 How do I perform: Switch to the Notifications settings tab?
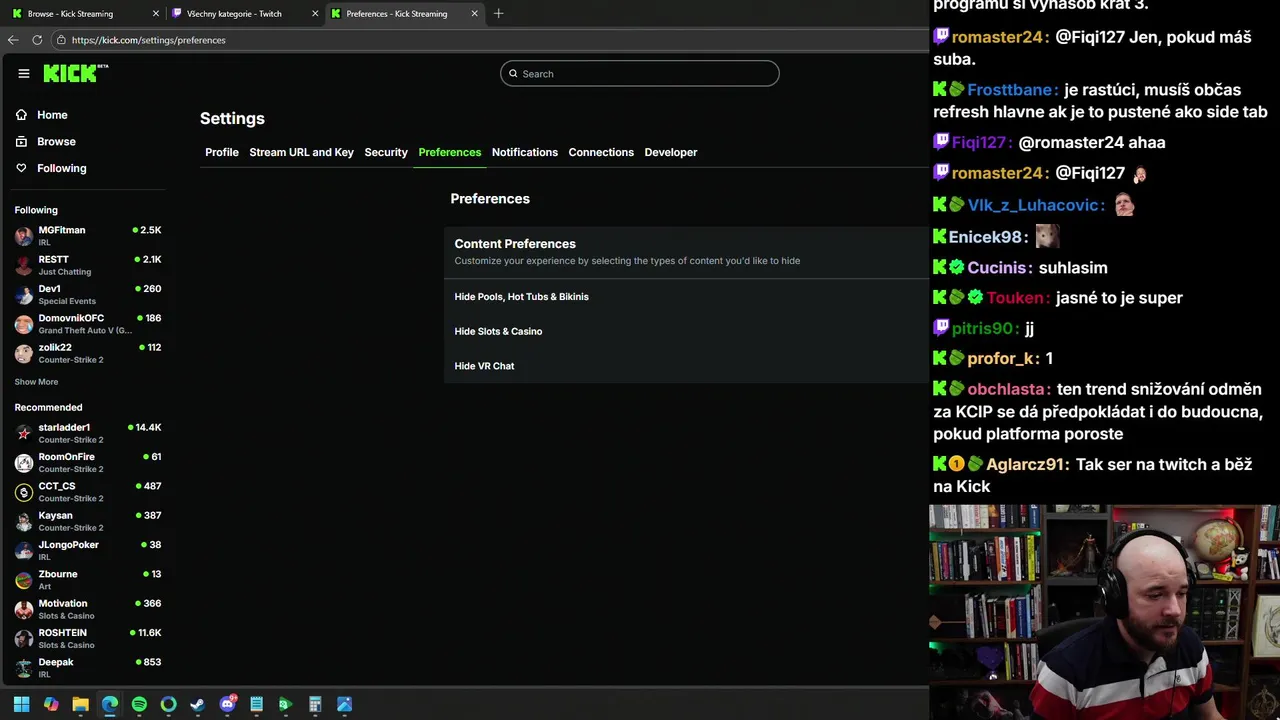pyautogui.click(x=525, y=152)
